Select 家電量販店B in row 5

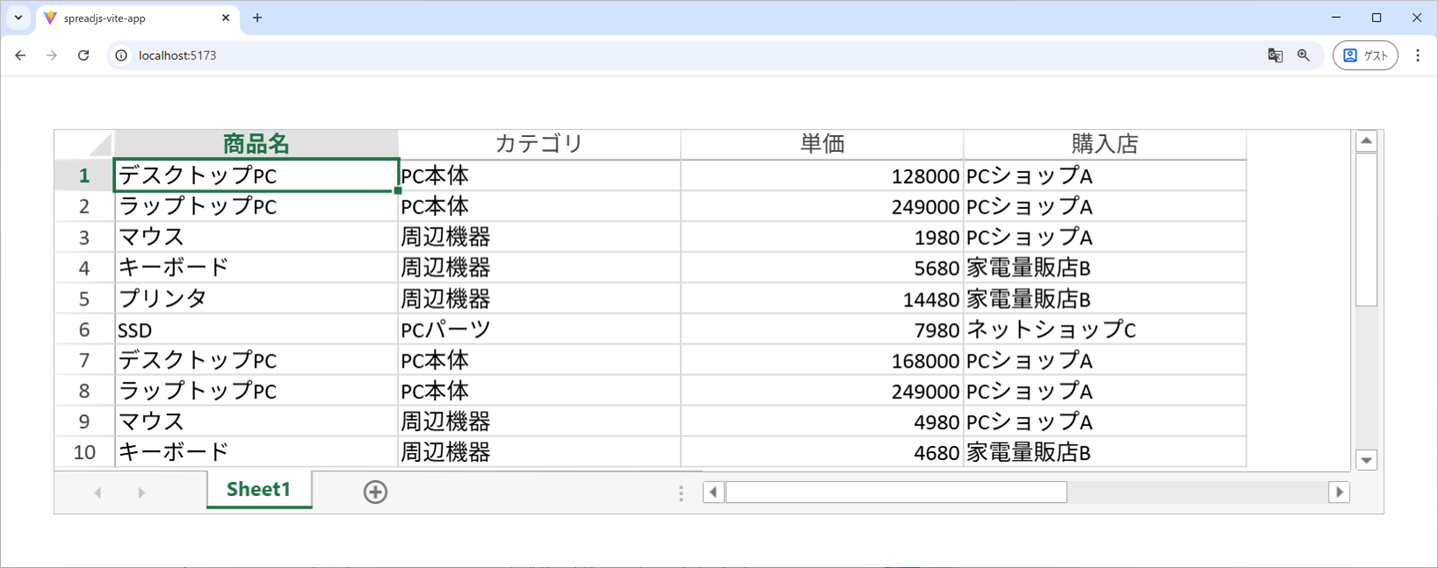click(x=1105, y=299)
